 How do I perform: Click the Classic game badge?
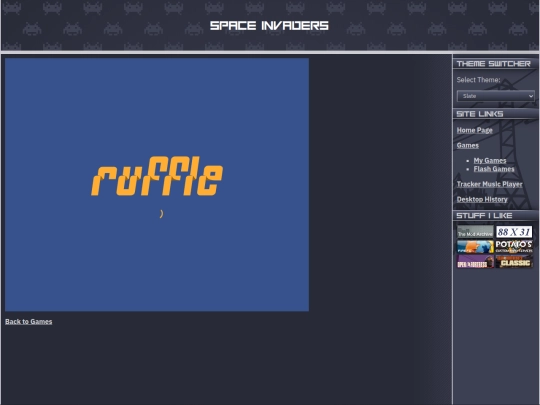(514, 261)
